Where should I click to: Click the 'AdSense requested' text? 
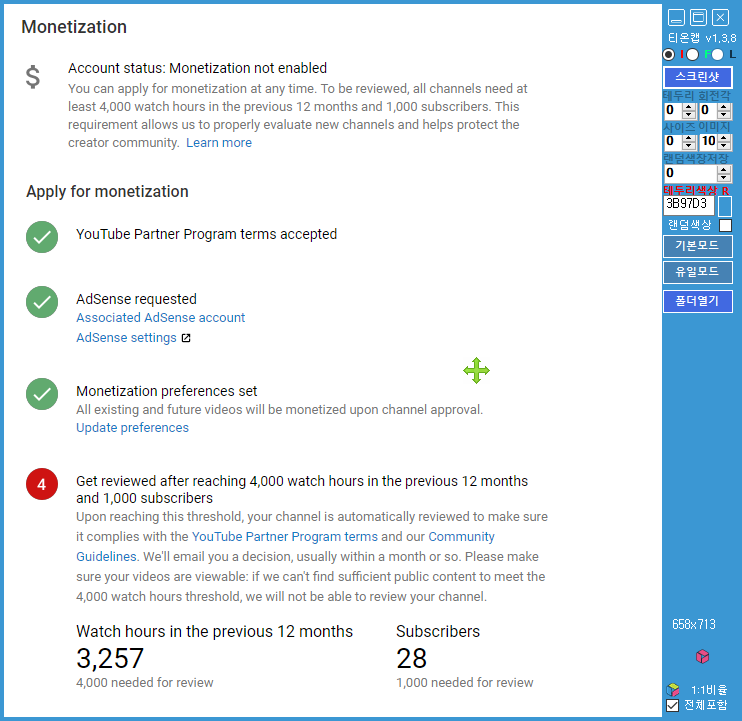click(136, 299)
